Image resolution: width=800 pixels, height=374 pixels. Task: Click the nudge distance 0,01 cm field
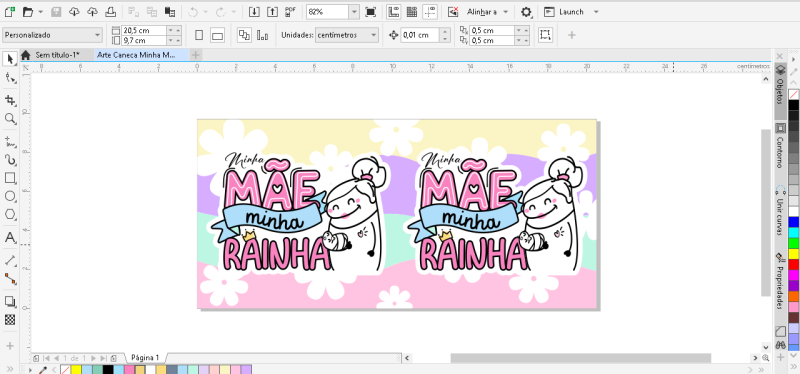[420, 35]
